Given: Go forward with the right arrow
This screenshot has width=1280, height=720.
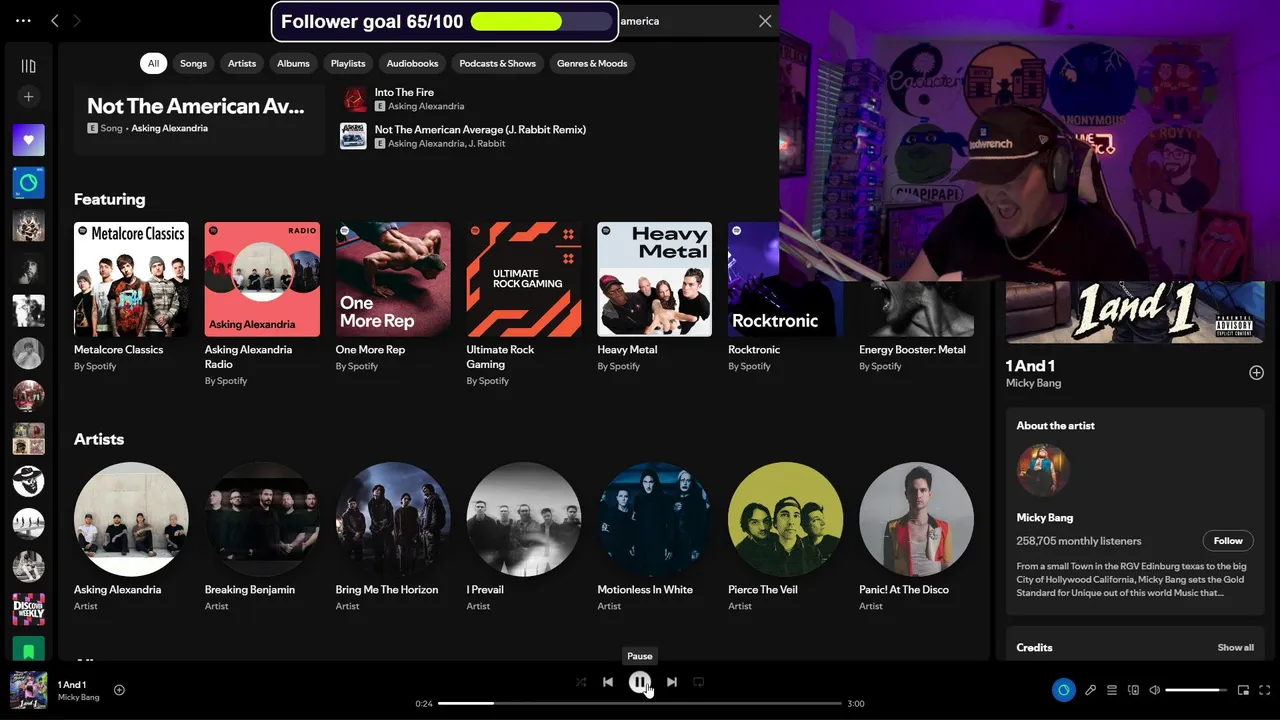Looking at the screenshot, I should pyautogui.click(x=77, y=20).
